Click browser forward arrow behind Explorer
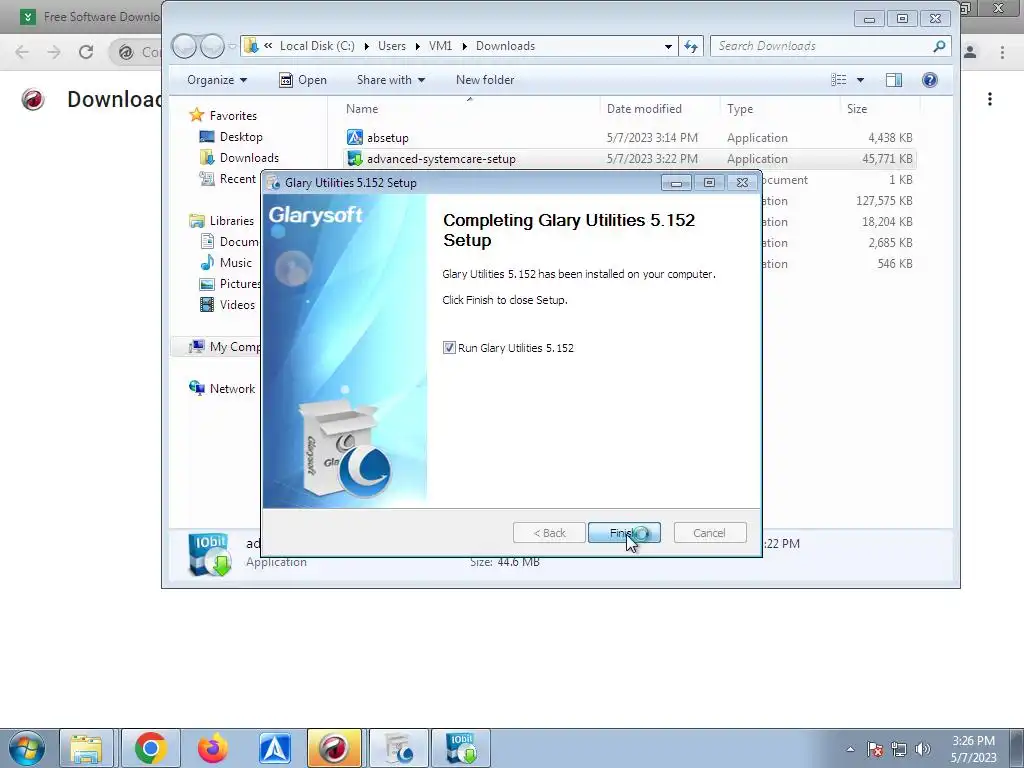1024x768 pixels. [x=54, y=52]
